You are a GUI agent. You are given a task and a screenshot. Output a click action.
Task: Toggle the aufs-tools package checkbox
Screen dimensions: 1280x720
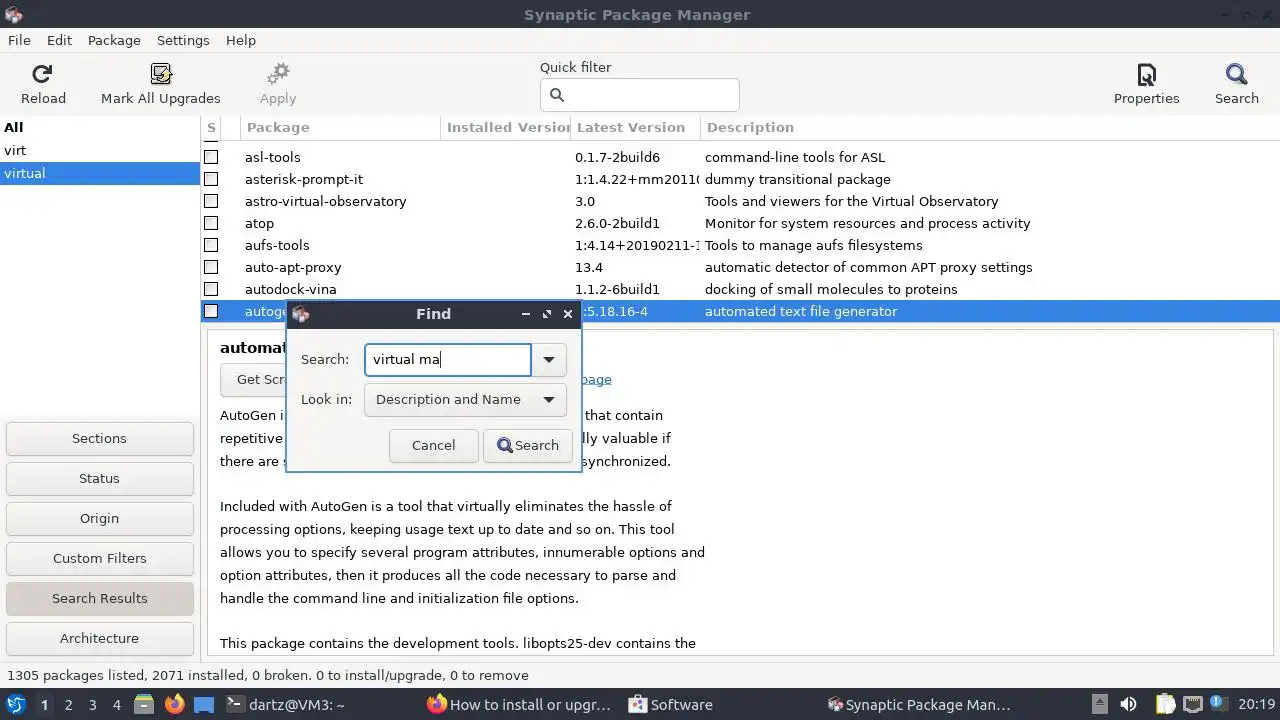211,245
